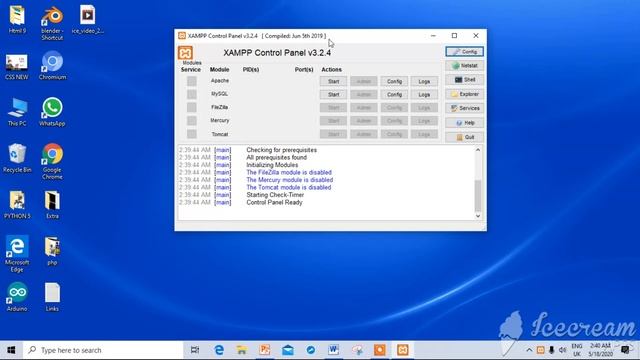640x360 pixels.
Task: Select the This PC desktop icon
Action: (17, 112)
